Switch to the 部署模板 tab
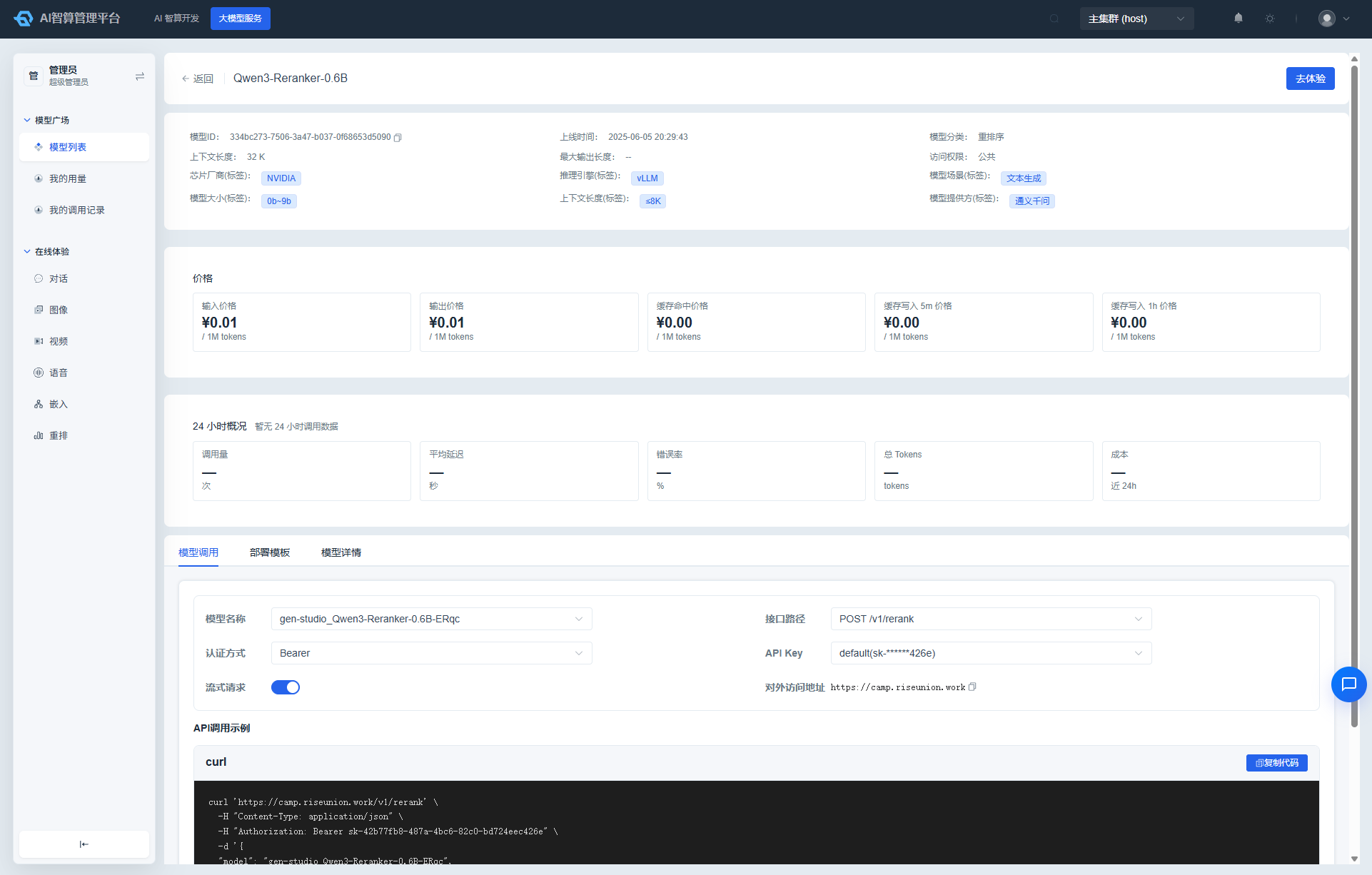Viewport: 1372px width, 875px height. (x=270, y=552)
